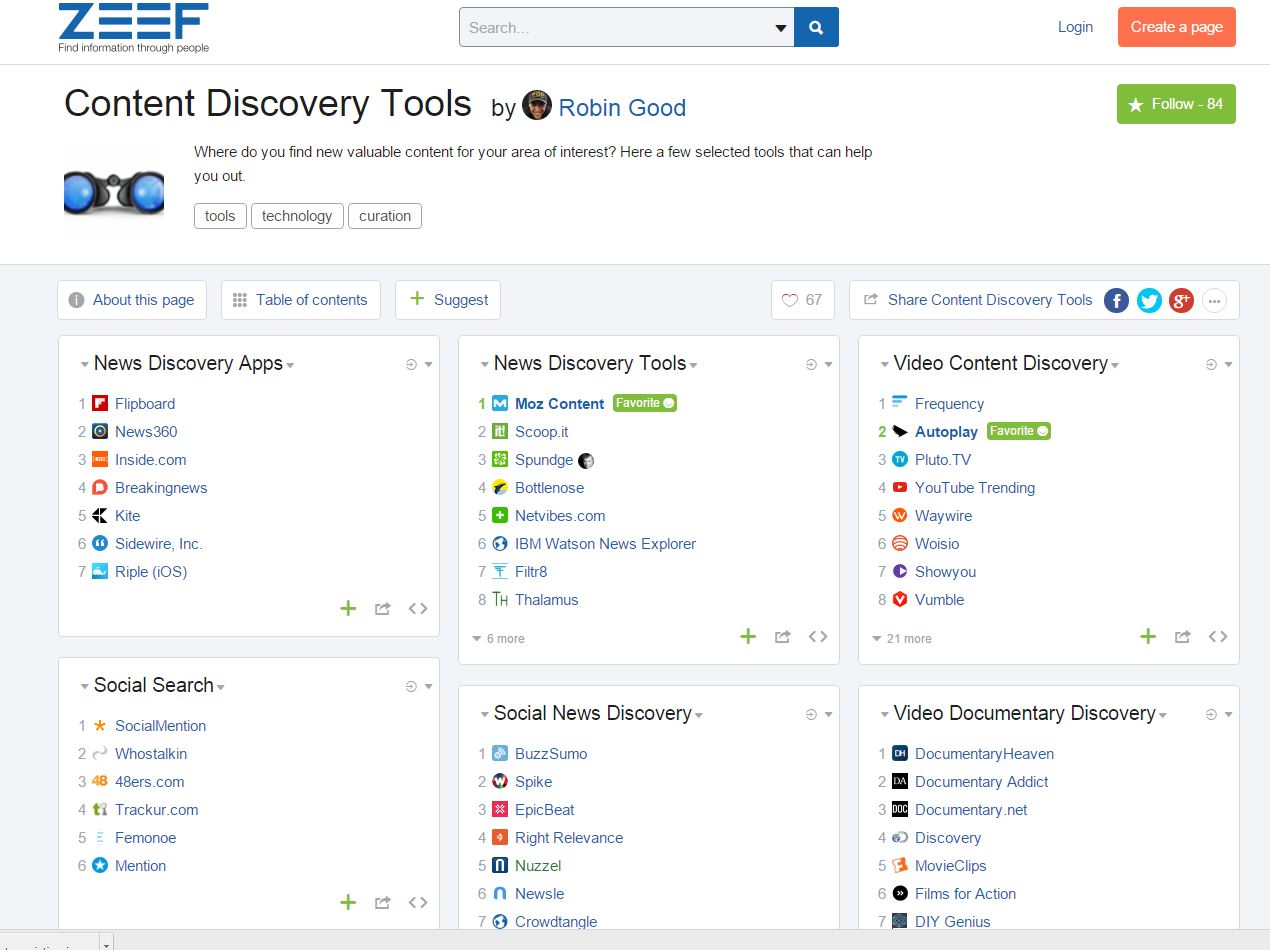Open IBM Watson News Explorer link
Viewport: 1270px width, 950px height.
(x=605, y=544)
